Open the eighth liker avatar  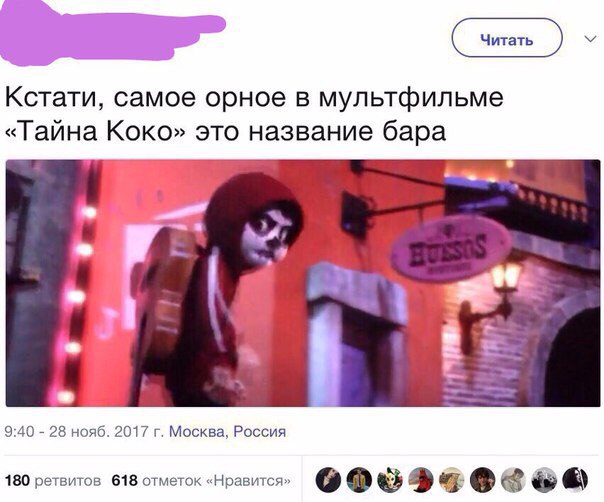[544, 480]
